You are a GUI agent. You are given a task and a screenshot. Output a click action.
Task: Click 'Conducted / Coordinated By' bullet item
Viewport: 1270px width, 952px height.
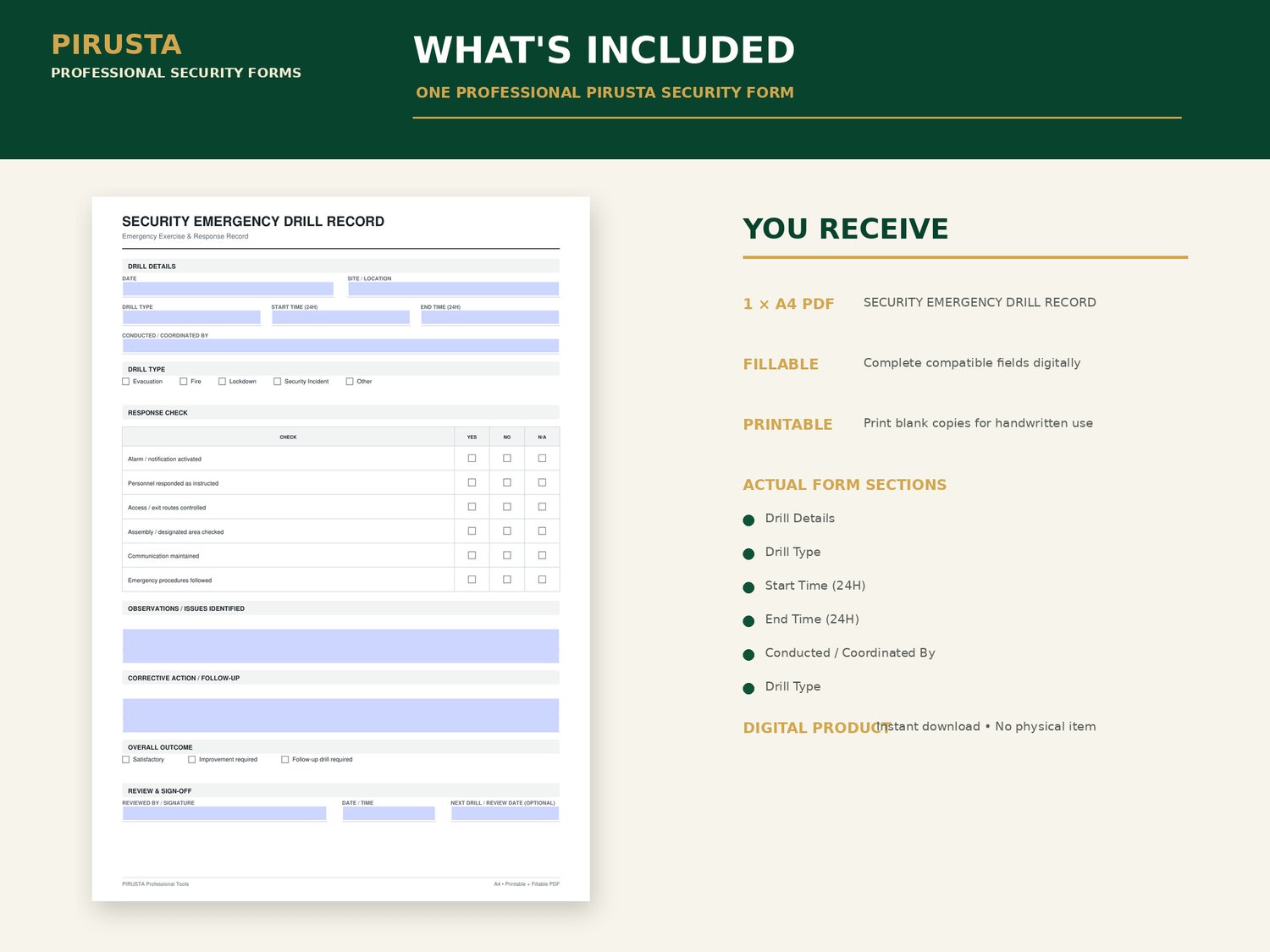[850, 653]
